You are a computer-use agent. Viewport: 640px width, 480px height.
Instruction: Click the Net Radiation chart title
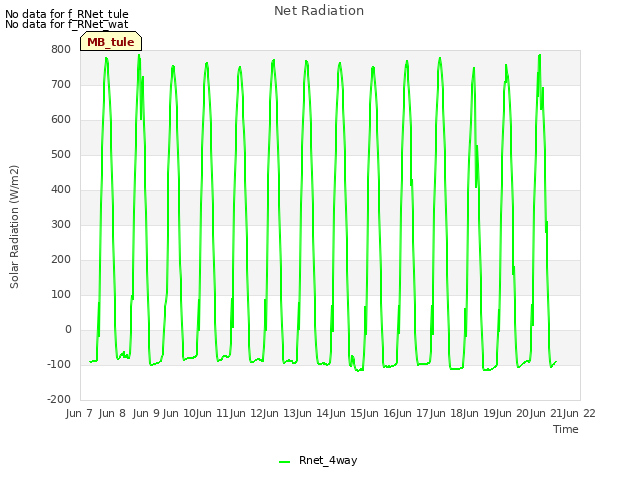[x=319, y=11]
